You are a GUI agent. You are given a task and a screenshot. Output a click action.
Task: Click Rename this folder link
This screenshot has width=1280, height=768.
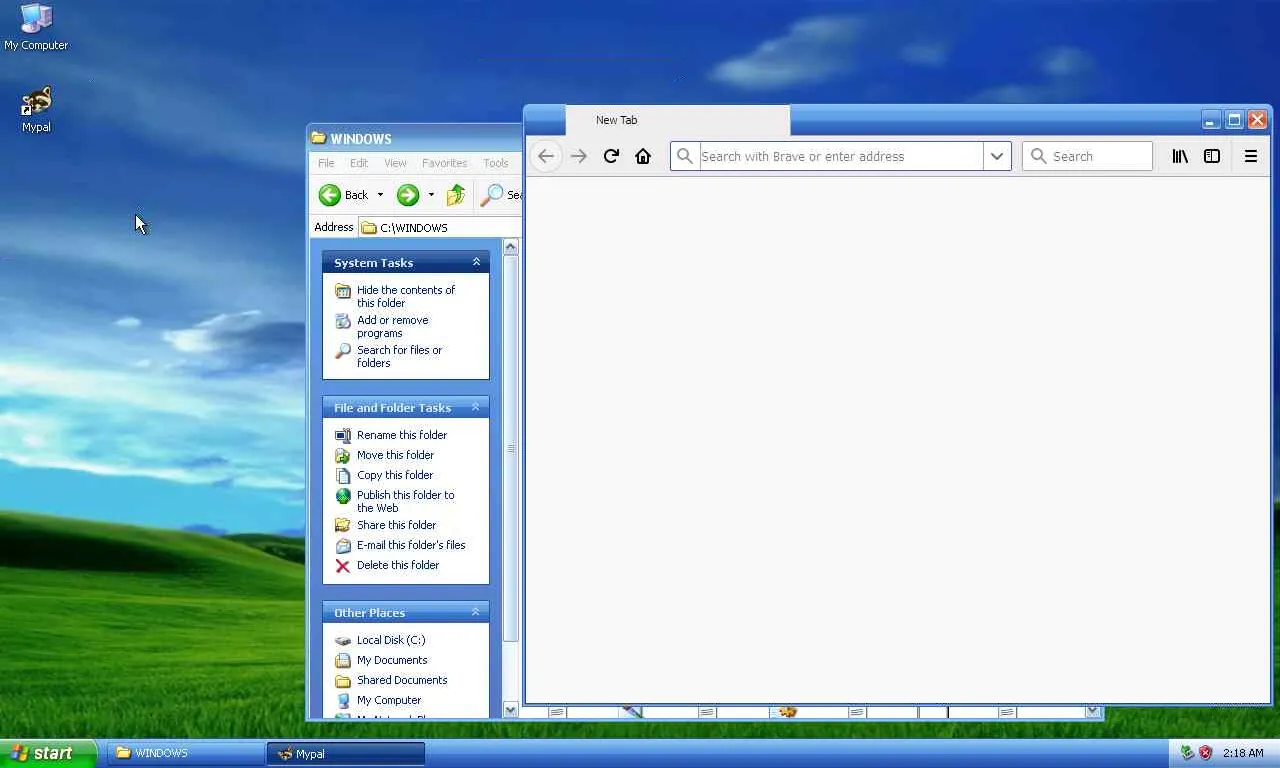coord(402,435)
